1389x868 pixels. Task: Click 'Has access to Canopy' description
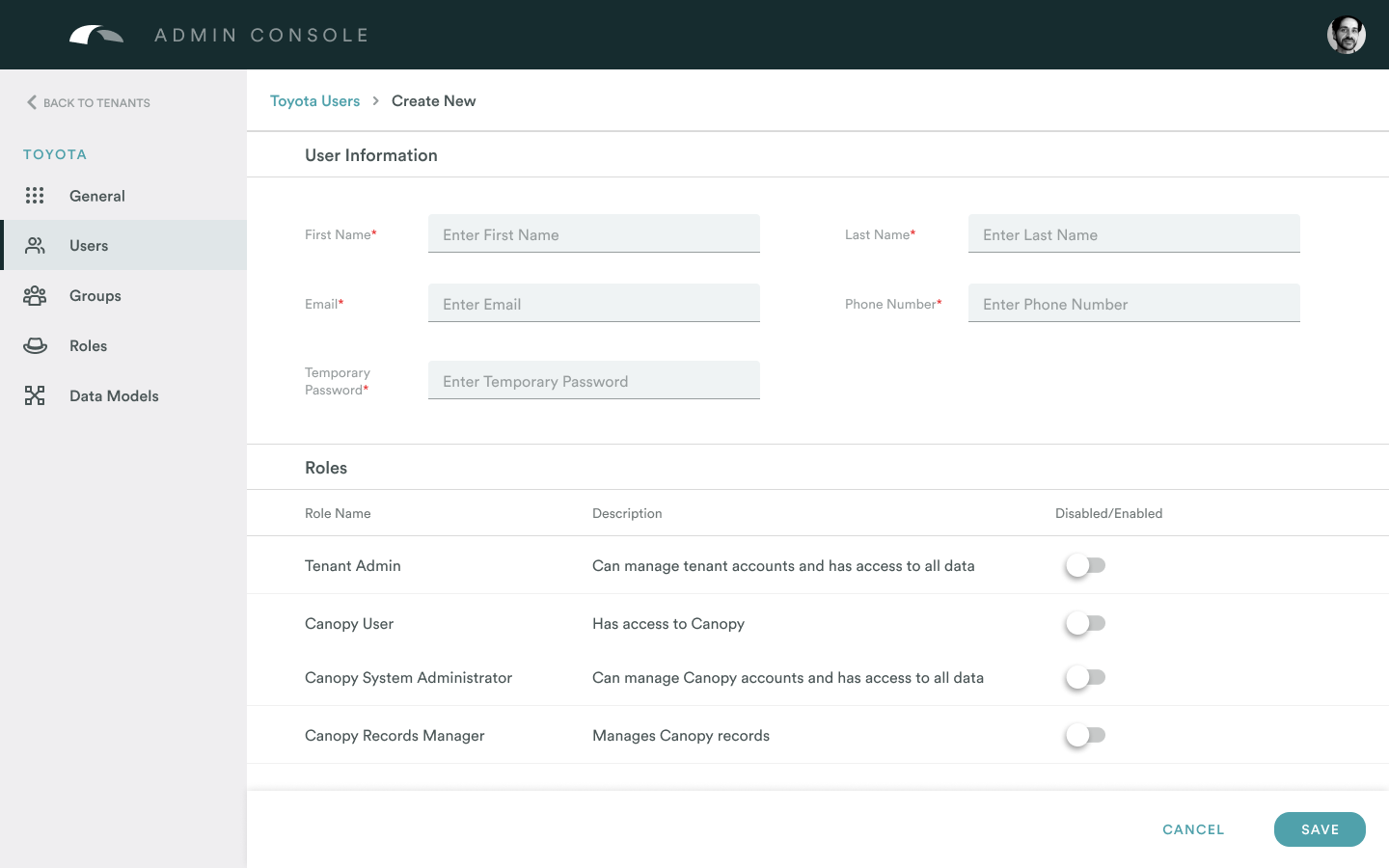tap(668, 624)
